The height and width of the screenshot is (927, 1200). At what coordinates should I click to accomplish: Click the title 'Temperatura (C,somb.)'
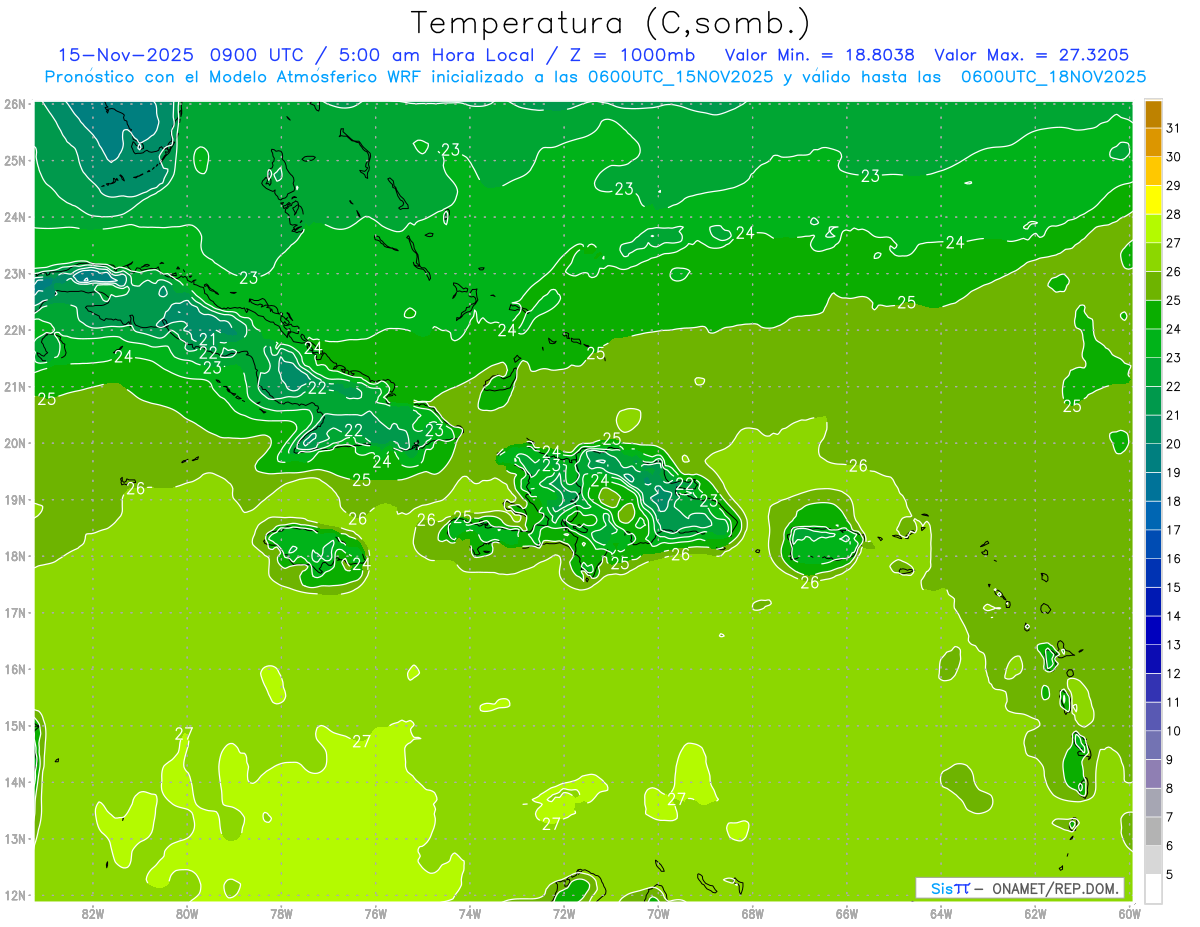(611, 22)
